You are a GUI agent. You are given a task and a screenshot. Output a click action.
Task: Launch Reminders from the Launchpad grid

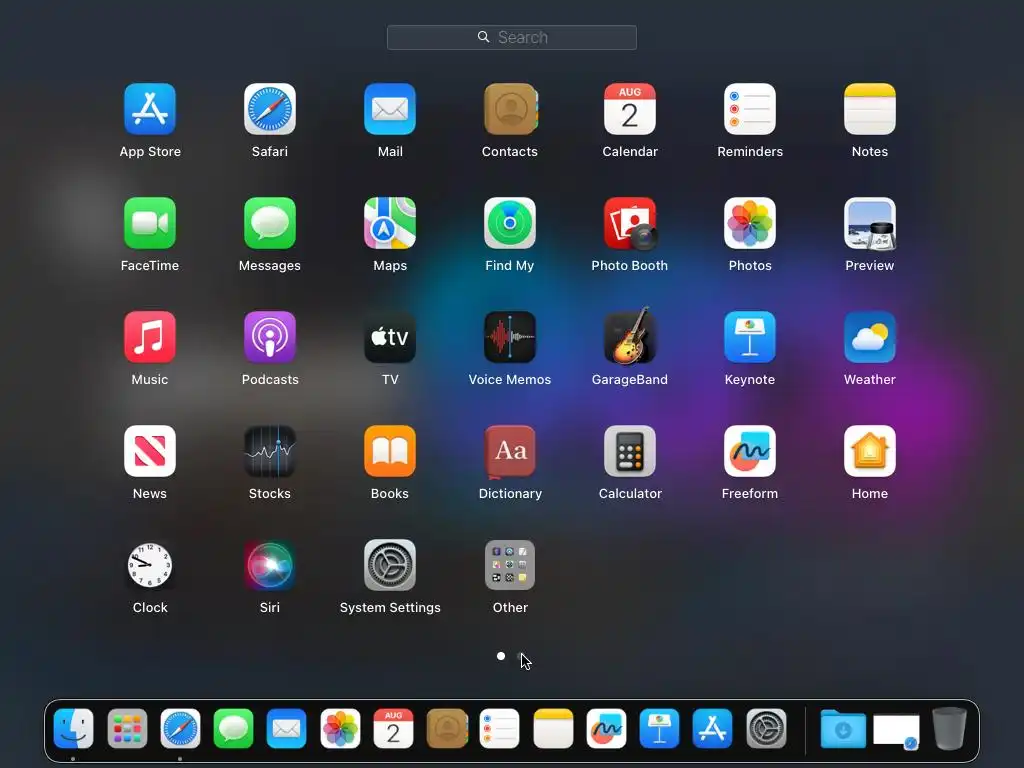750,109
